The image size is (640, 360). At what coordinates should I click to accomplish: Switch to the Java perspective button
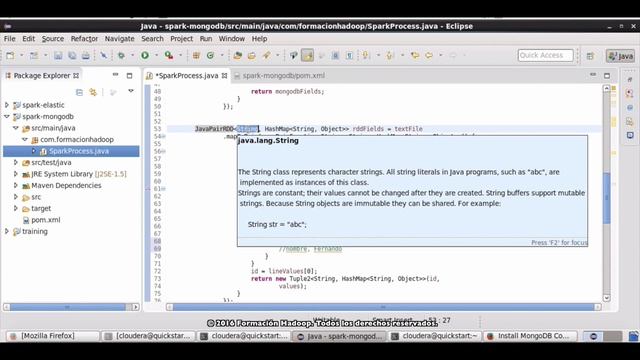620,56
